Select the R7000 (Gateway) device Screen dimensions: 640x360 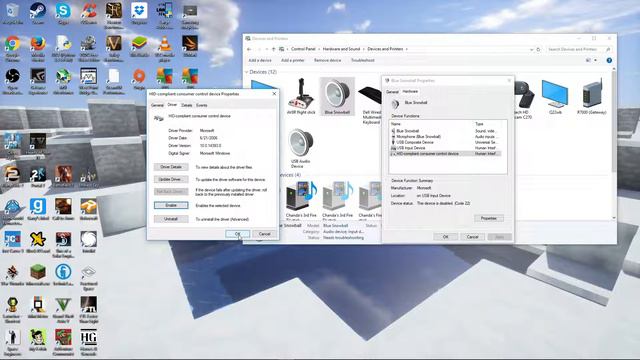[591, 97]
